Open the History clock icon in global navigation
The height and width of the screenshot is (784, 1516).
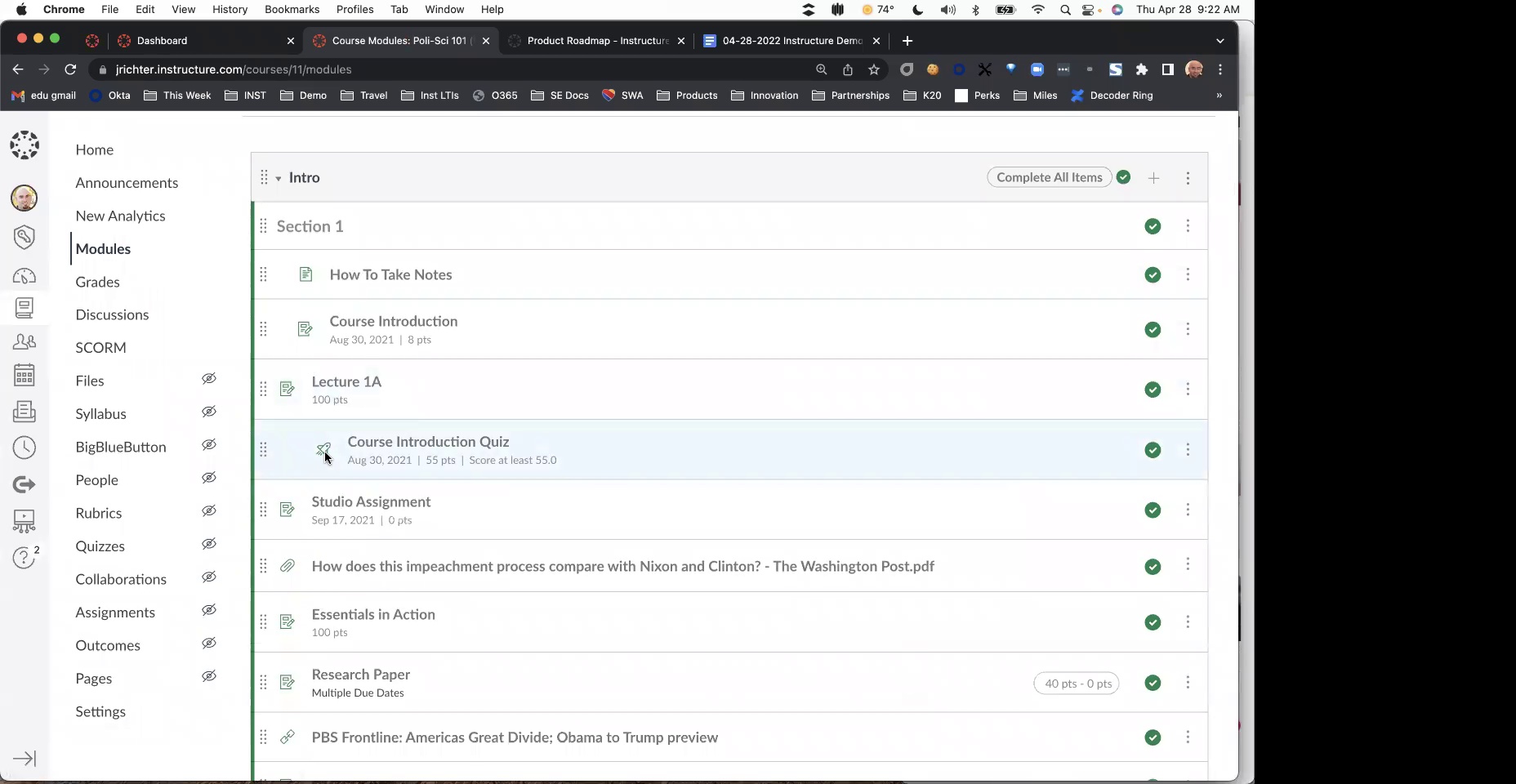[x=25, y=448]
